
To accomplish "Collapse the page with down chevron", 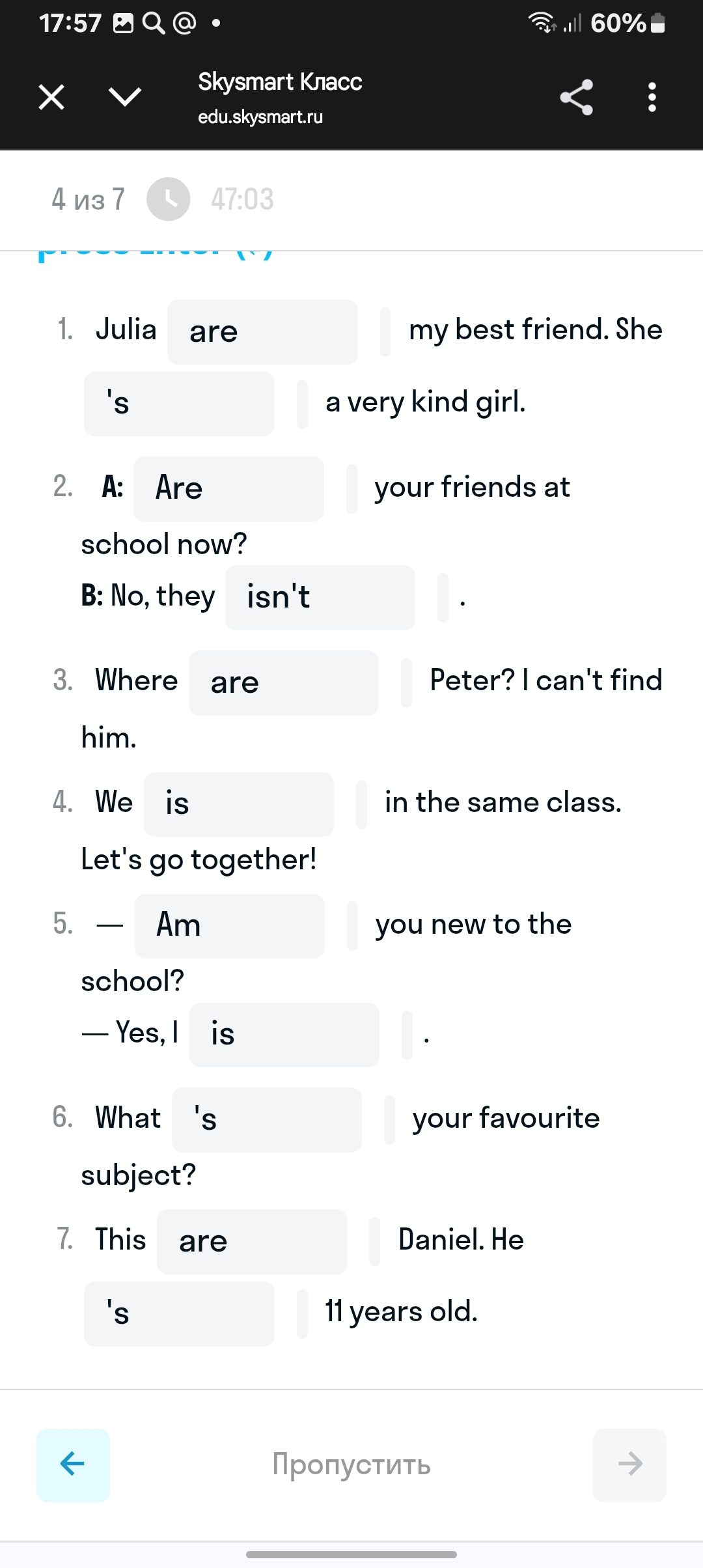I will pyautogui.click(x=124, y=98).
